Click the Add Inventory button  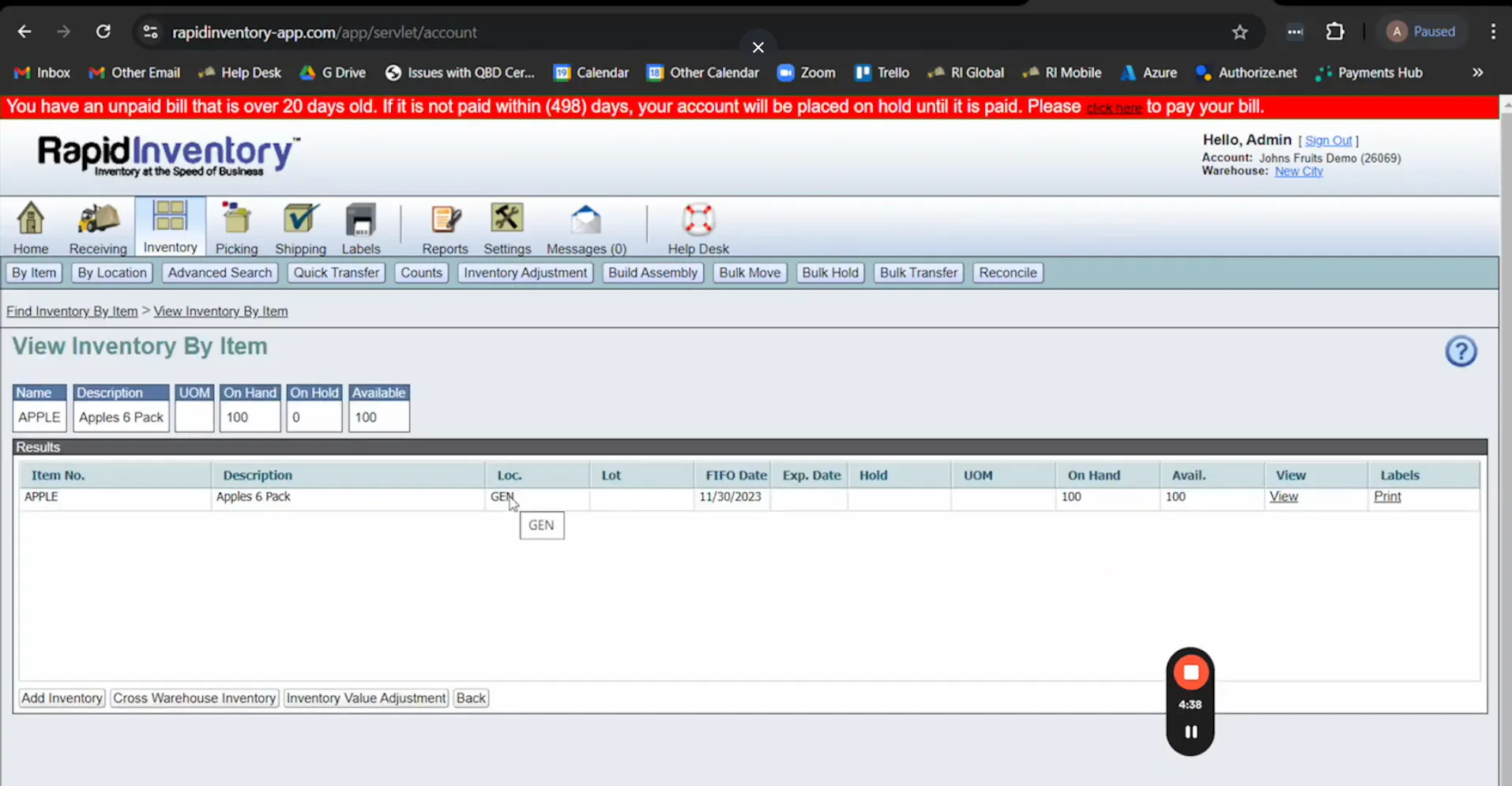tap(62, 698)
